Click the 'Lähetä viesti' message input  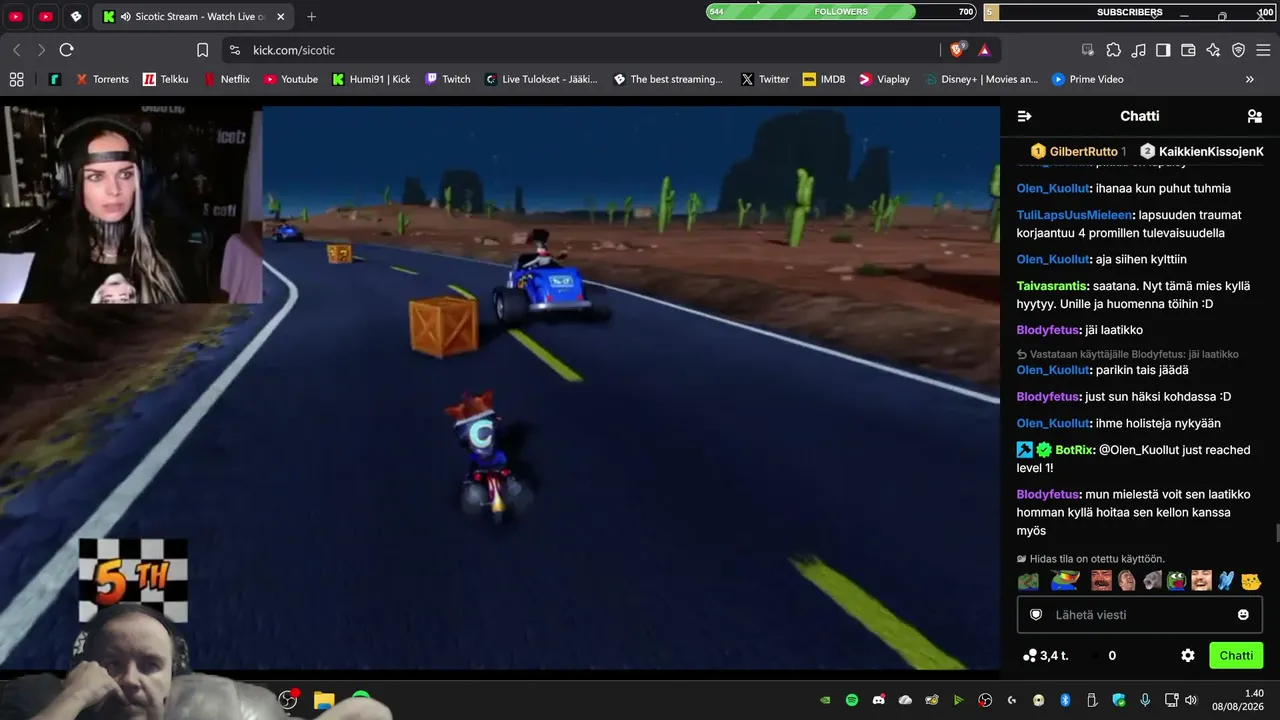1139,614
